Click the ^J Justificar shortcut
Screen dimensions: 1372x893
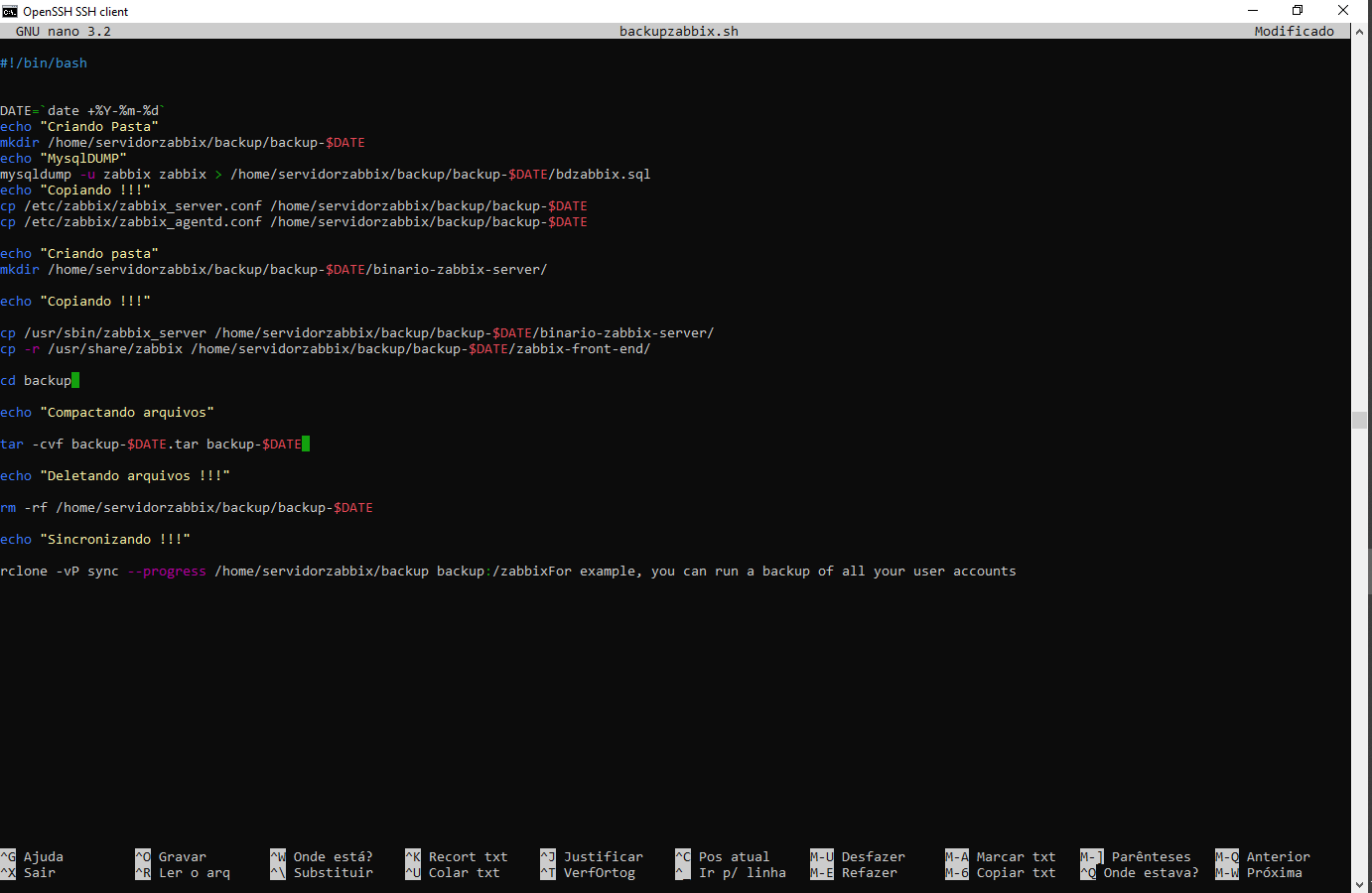592,856
